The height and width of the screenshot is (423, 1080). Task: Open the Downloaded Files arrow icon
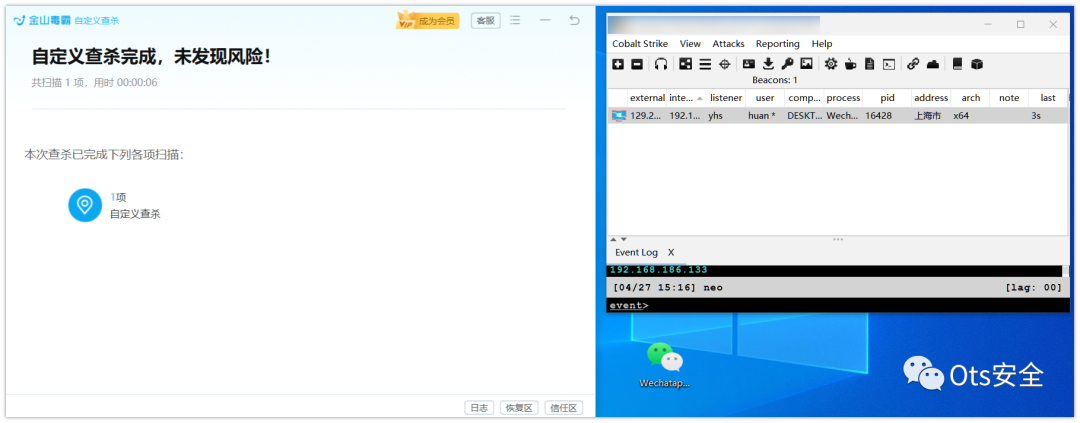768,64
